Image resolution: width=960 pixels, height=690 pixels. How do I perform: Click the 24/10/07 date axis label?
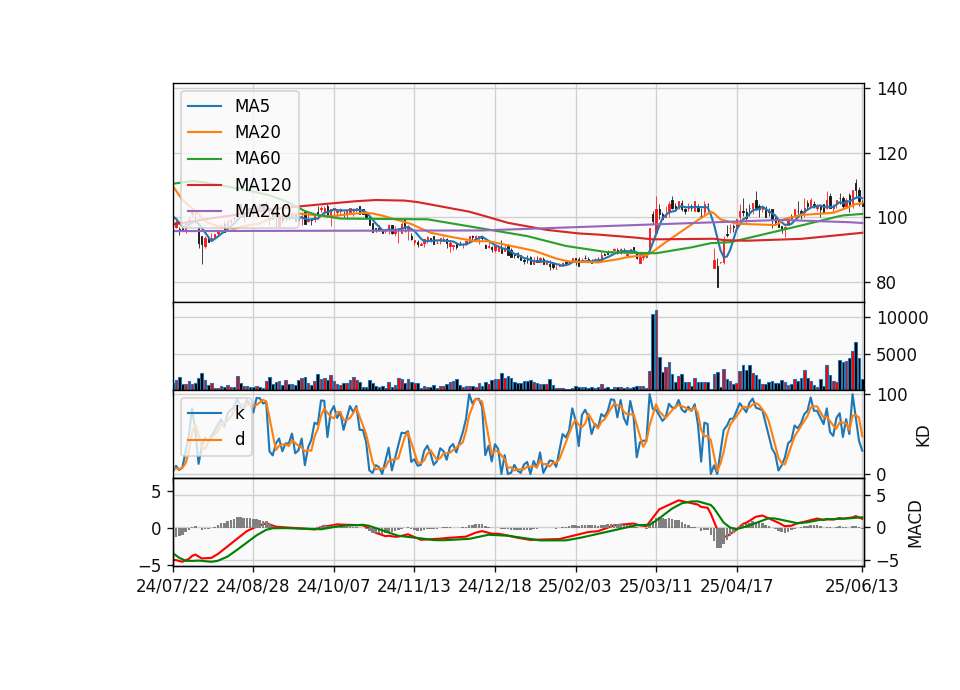point(334,586)
